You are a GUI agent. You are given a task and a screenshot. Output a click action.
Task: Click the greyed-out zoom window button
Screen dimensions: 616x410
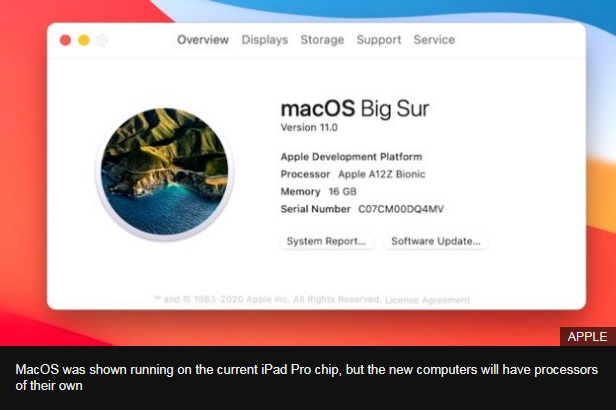click(x=102, y=40)
